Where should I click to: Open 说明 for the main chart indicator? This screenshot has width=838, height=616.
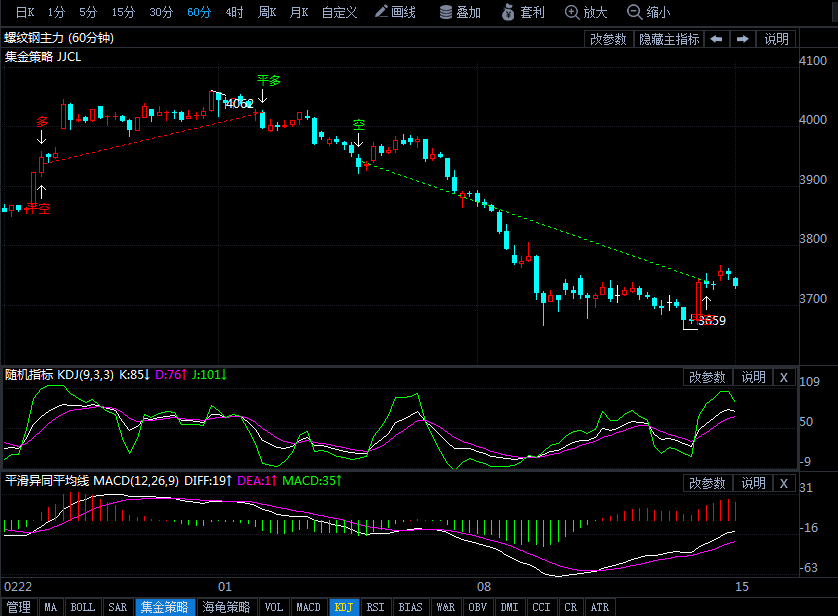tap(776, 39)
